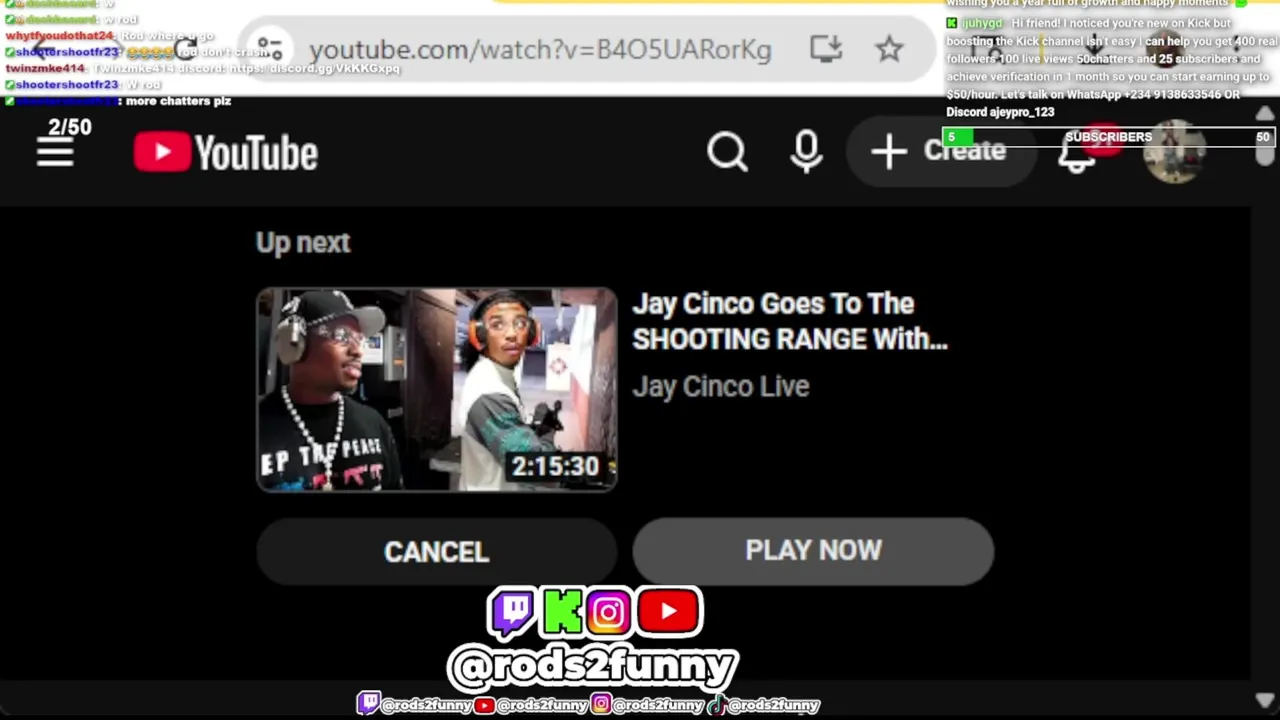Click the browser site settings icon

[x=270, y=49]
